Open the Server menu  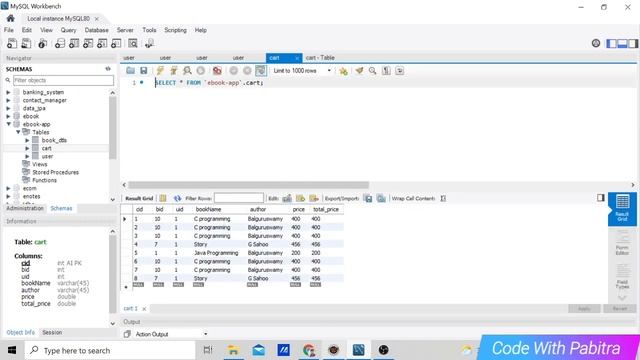(125, 30)
